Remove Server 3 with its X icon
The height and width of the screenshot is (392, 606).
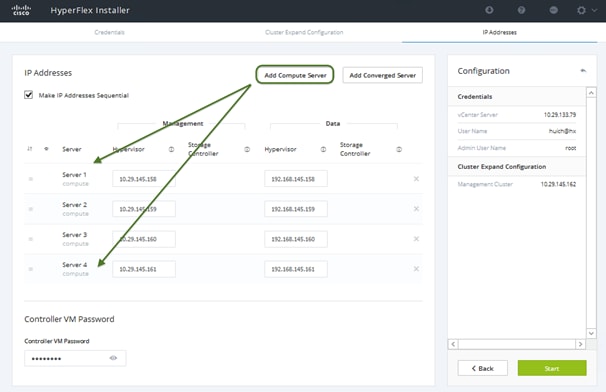[416, 239]
